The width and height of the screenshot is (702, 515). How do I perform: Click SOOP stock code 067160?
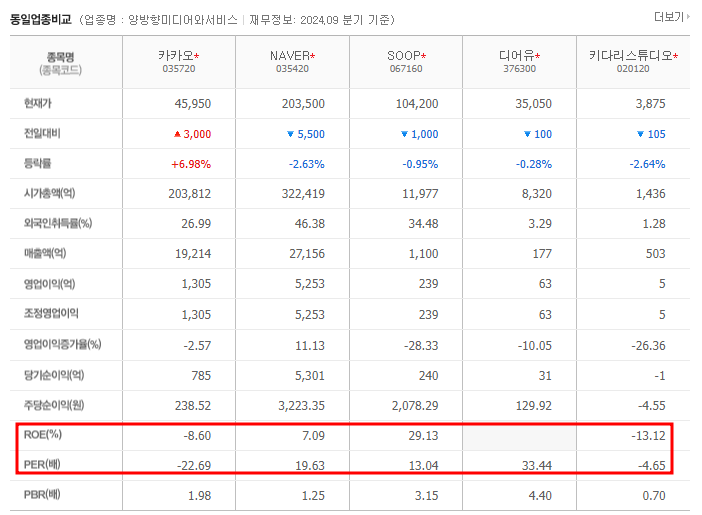(x=406, y=69)
